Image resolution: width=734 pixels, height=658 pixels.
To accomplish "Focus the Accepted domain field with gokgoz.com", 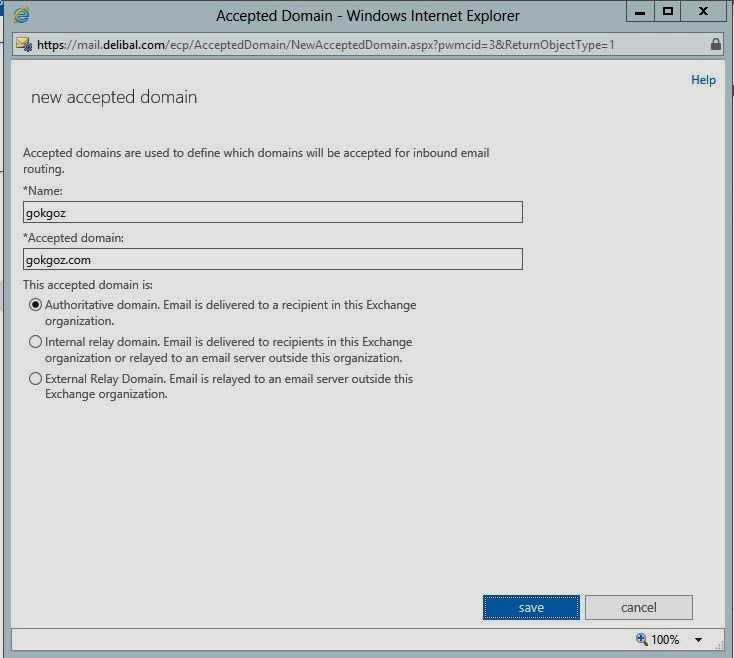I will point(272,259).
